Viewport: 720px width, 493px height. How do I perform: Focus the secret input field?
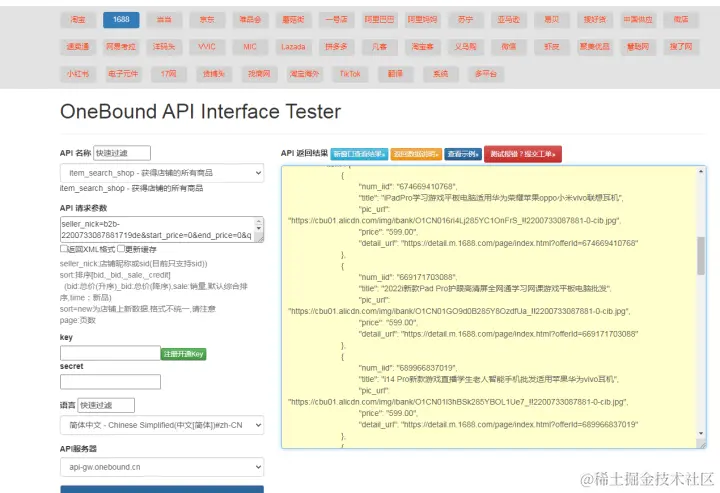[x=110, y=382]
